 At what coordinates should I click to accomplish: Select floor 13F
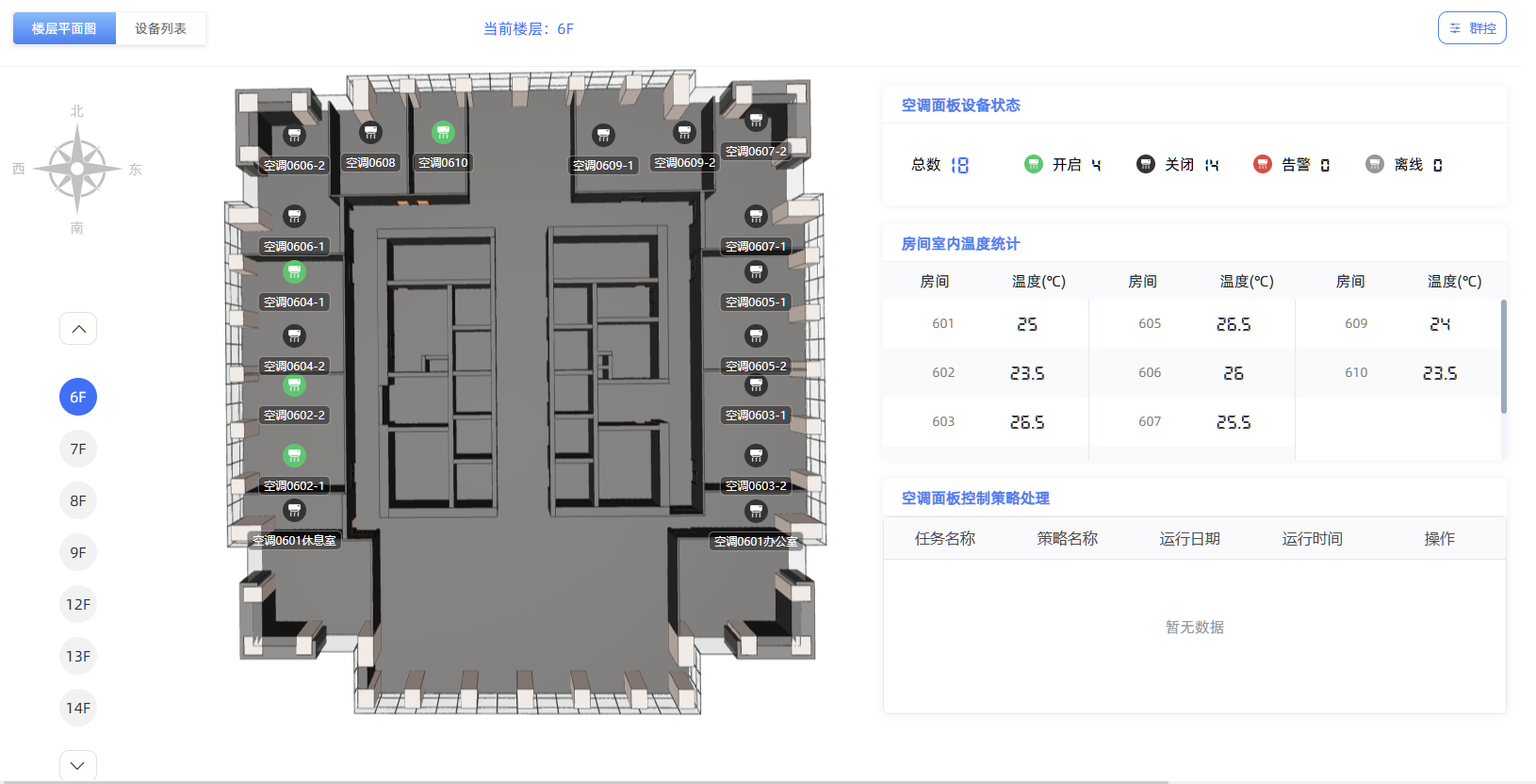point(78,656)
